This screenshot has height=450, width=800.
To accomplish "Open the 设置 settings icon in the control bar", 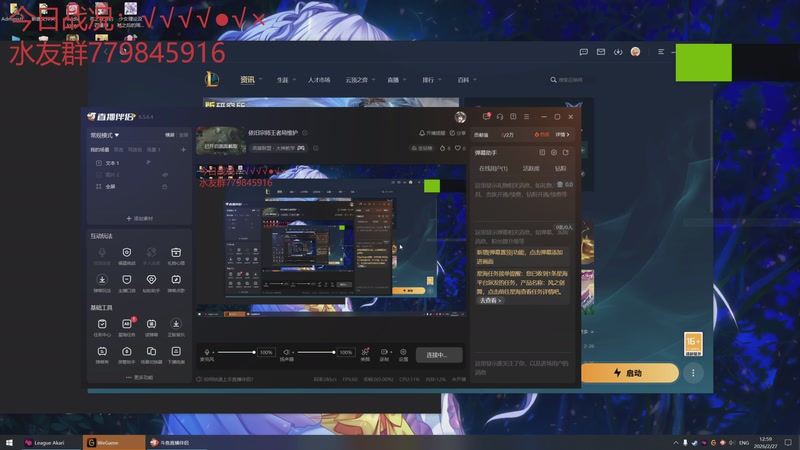I will [403, 352].
